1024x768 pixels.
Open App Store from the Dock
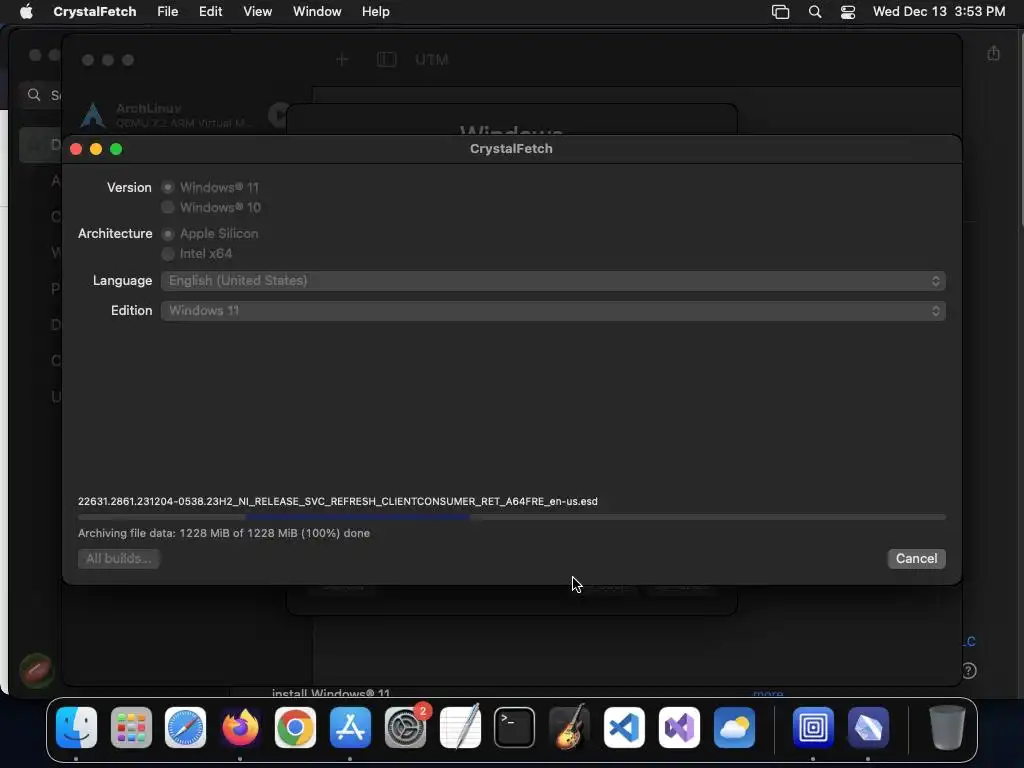[x=350, y=728]
